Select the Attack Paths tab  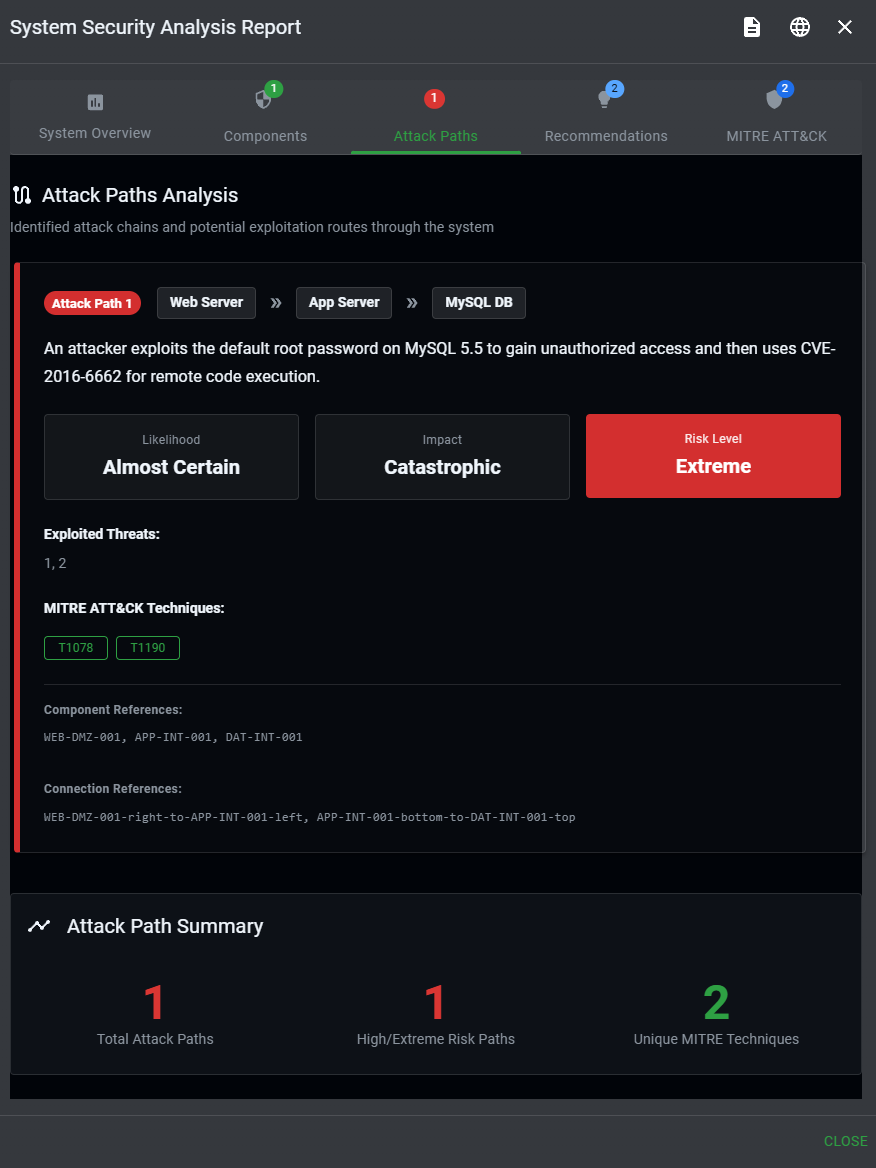(435, 135)
